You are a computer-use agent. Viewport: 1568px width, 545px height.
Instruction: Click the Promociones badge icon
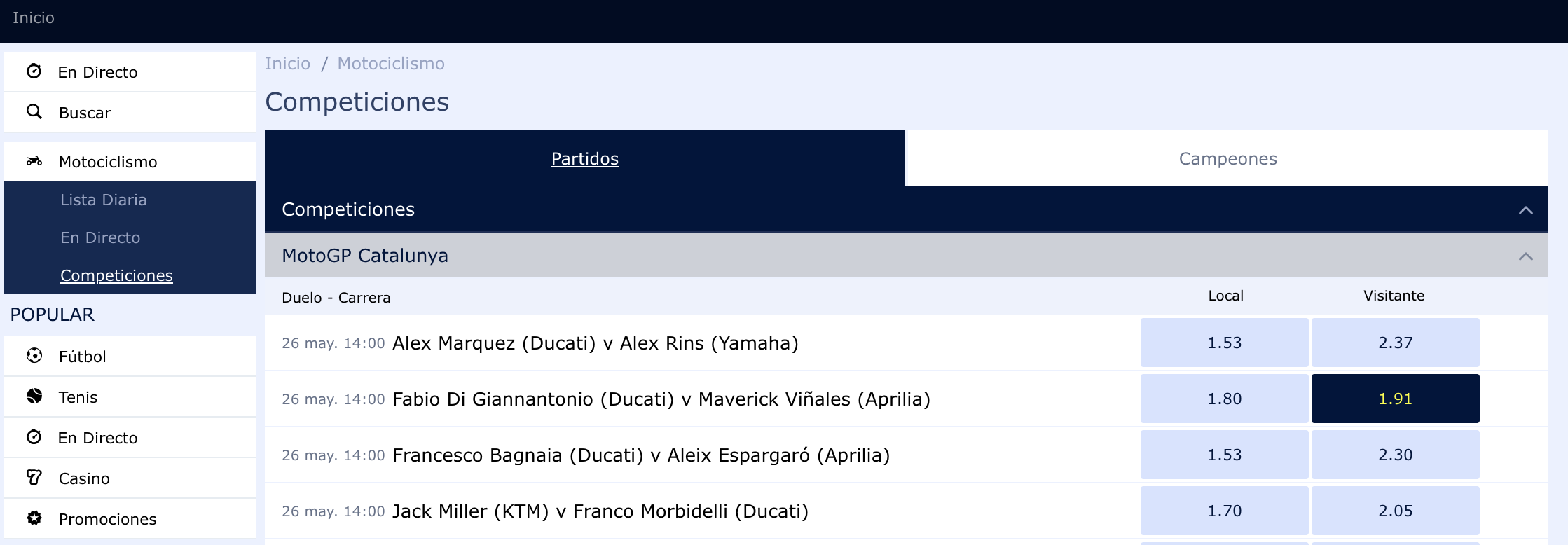point(34,518)
